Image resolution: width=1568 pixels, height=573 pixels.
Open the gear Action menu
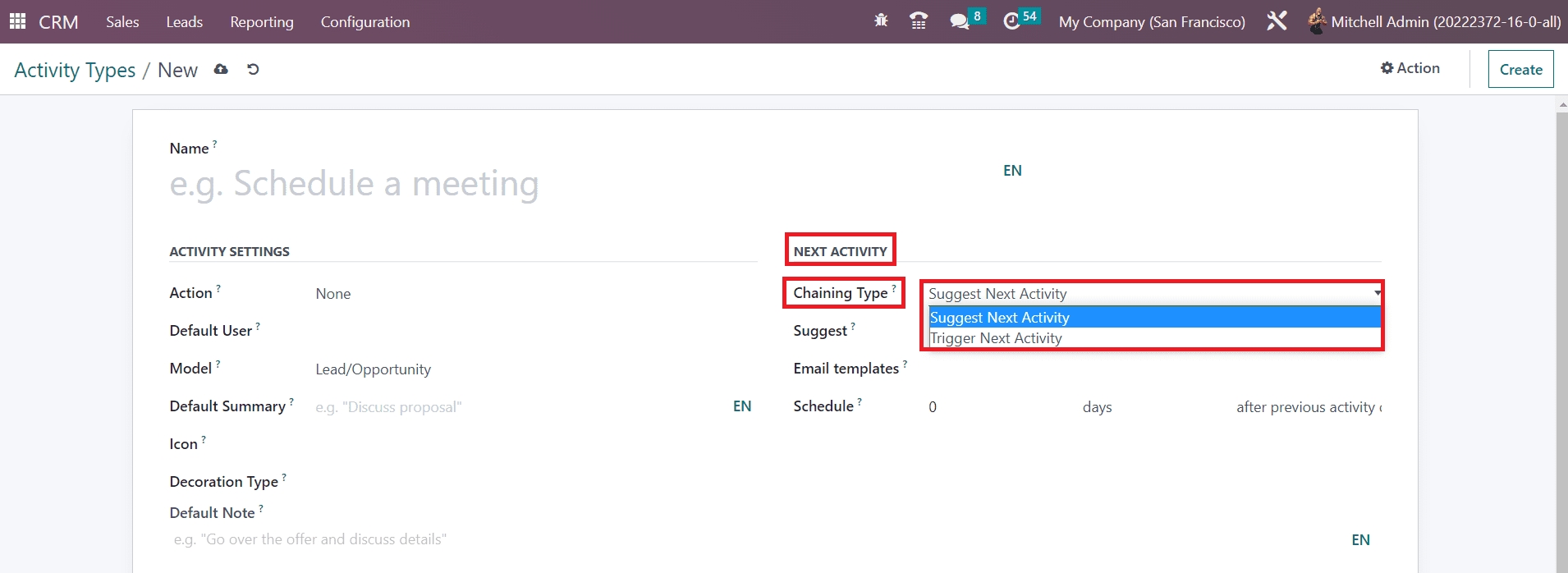point(1410,68)
